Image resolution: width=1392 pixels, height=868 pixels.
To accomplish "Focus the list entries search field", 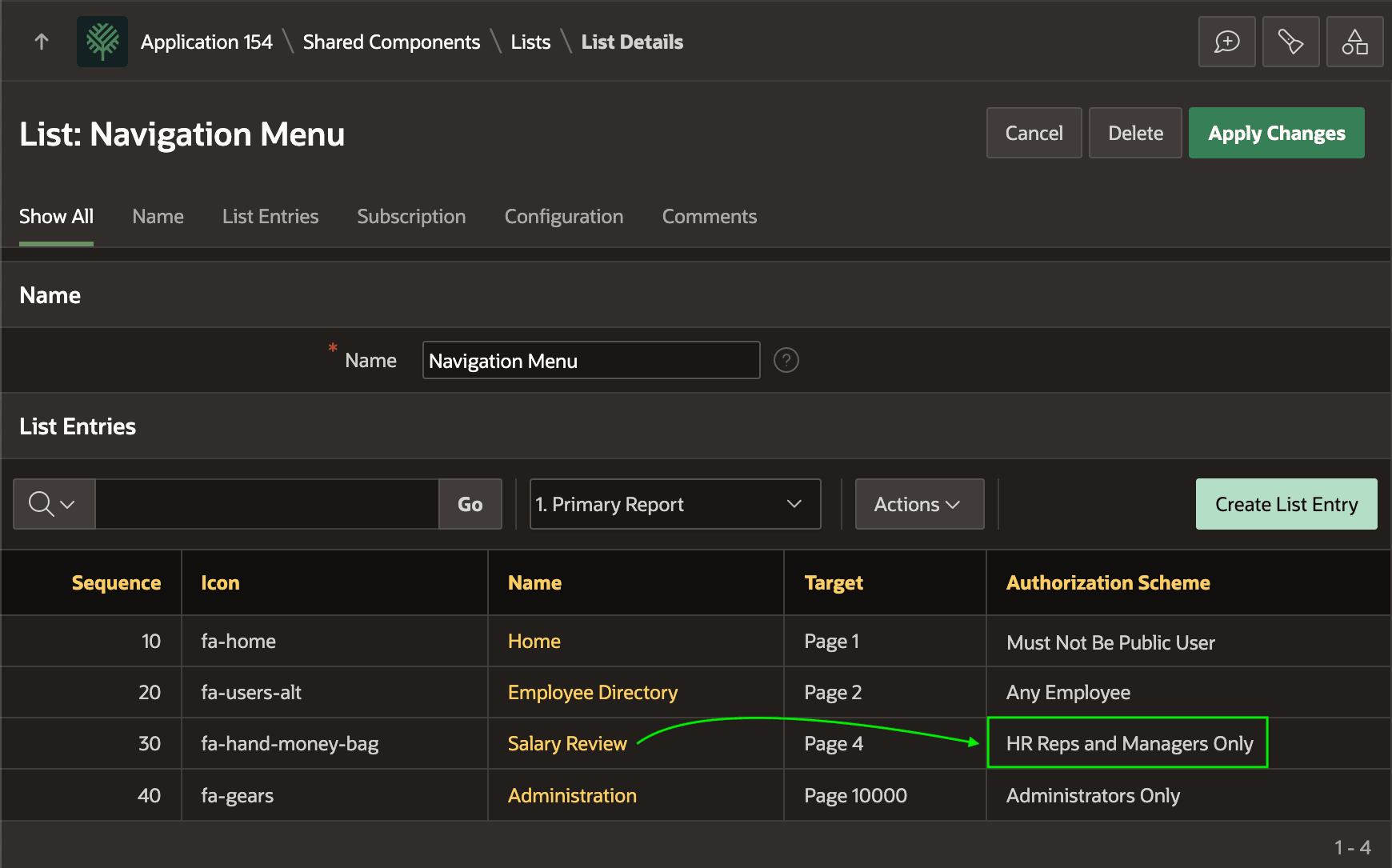I will (x=267, y=504).
